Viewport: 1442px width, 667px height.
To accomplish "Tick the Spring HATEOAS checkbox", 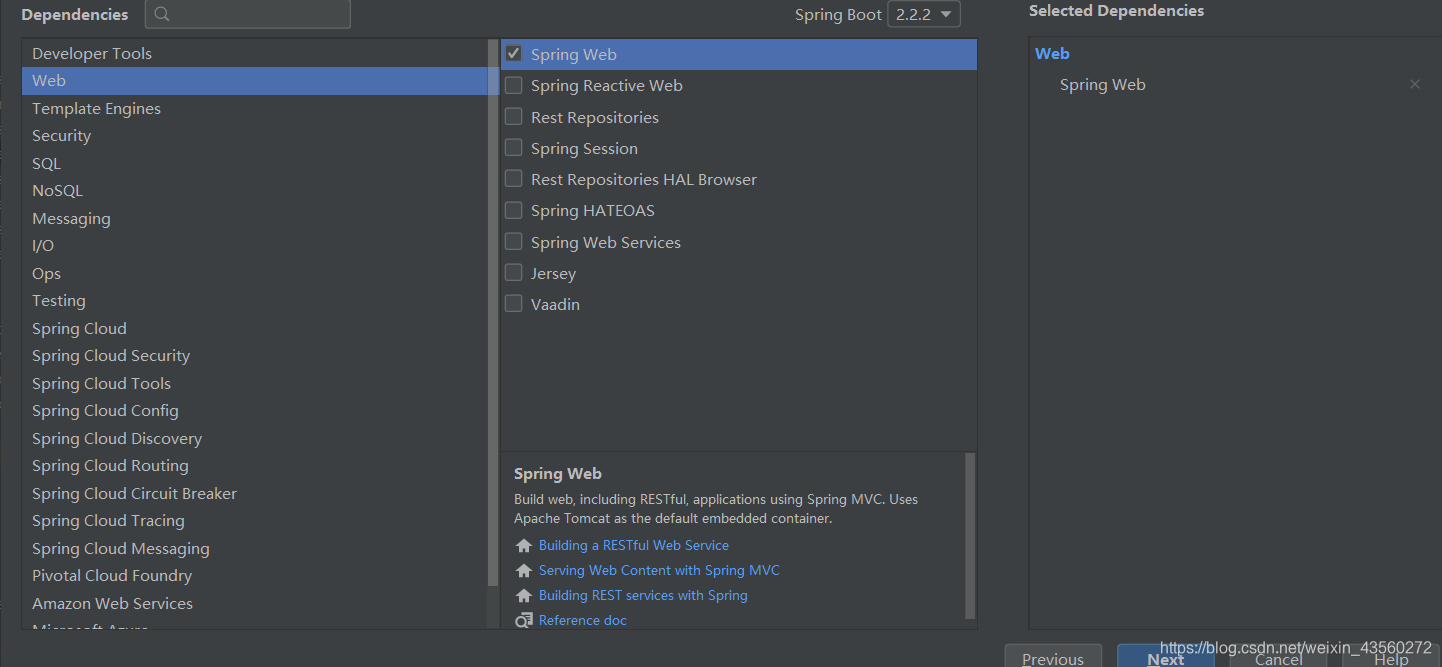I will point(514,210).
